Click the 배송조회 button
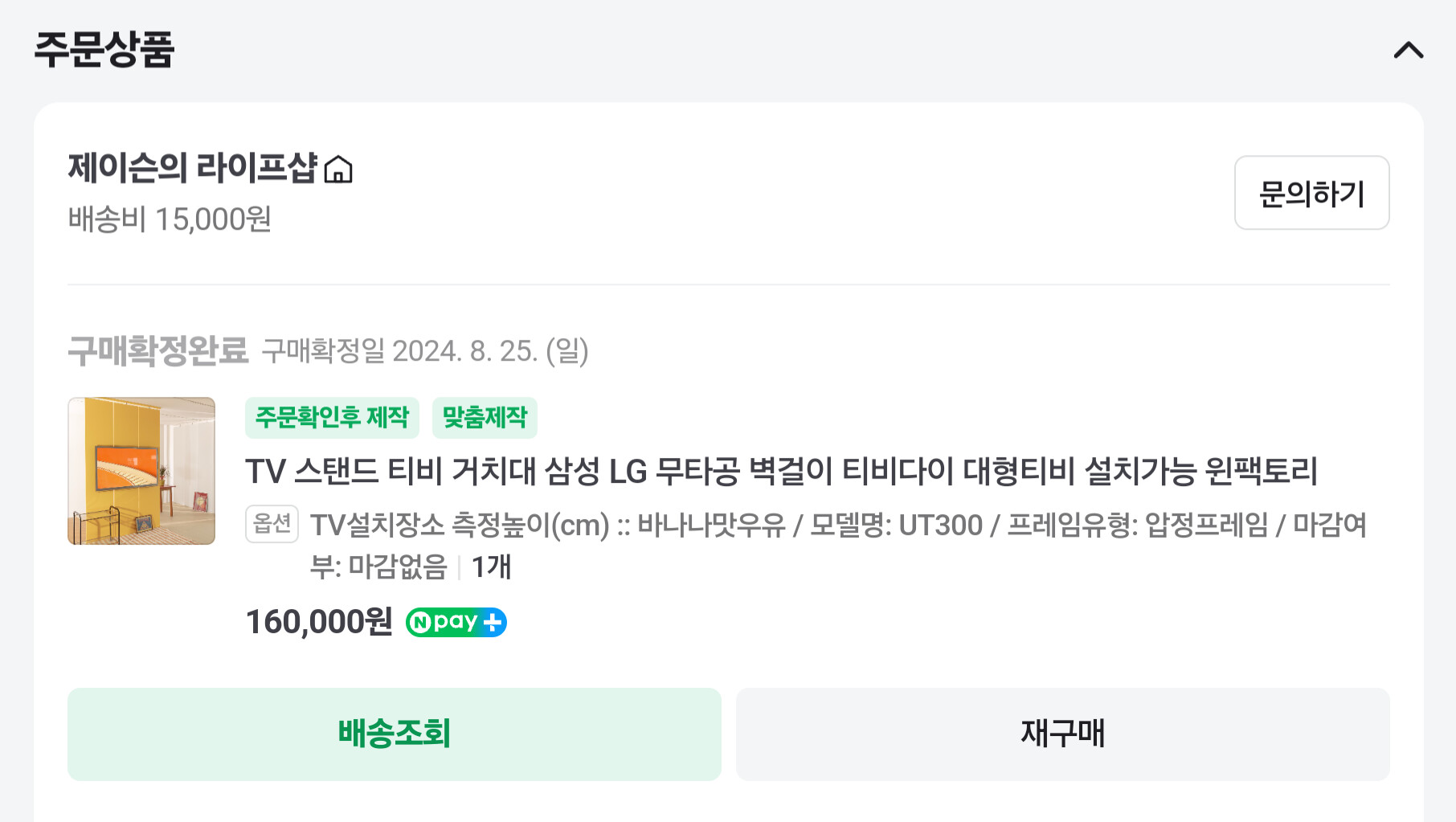The width and height of the screenshot is (1456, 822). click(395, 734)
